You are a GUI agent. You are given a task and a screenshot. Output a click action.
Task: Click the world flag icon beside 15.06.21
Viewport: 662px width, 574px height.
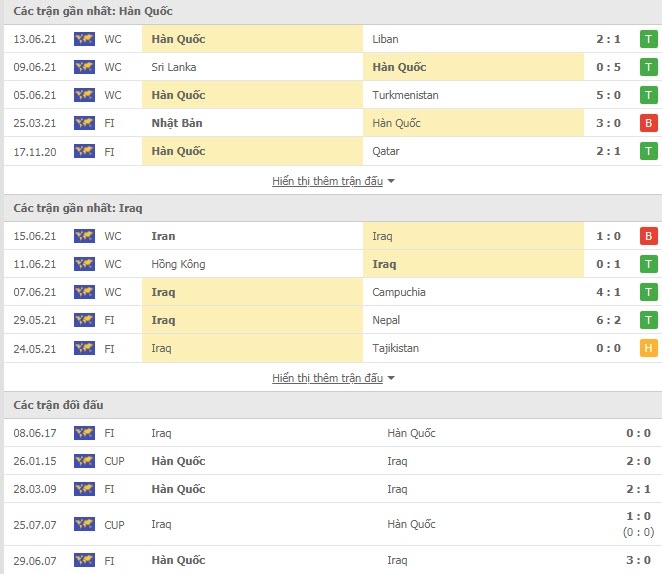[84, 236]
